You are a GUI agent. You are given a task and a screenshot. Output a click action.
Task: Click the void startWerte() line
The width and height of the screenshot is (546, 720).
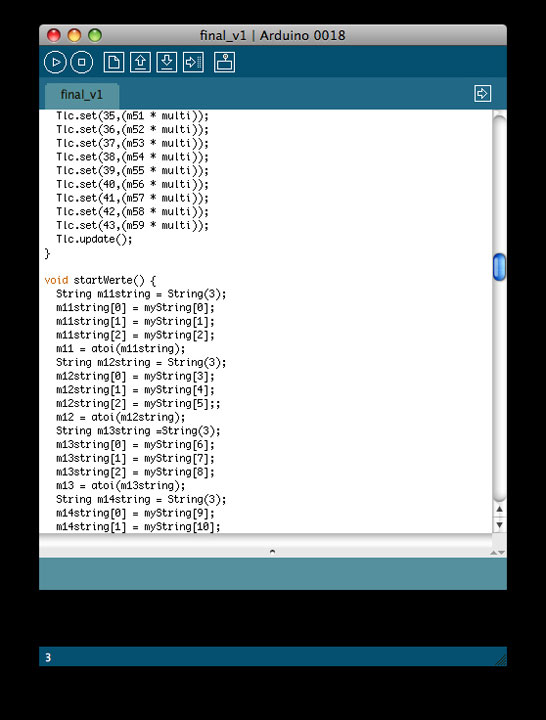pyautogui.click(x=100, y=280)
